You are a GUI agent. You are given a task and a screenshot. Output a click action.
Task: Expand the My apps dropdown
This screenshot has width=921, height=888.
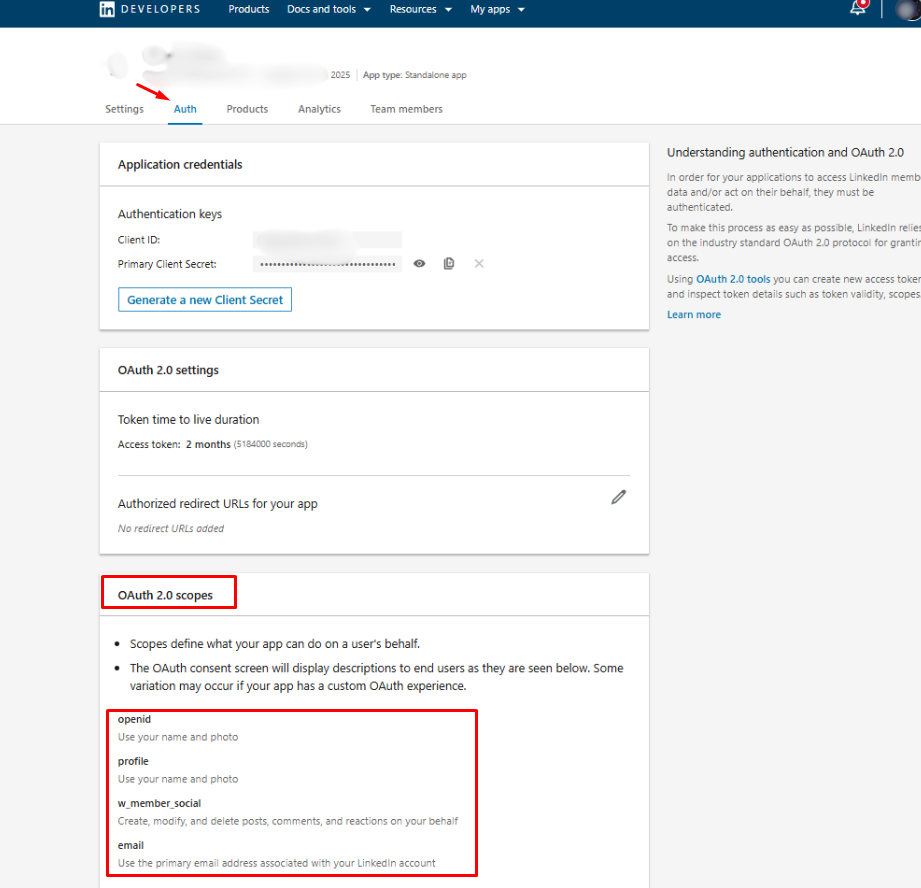click(x=497, y=9)
